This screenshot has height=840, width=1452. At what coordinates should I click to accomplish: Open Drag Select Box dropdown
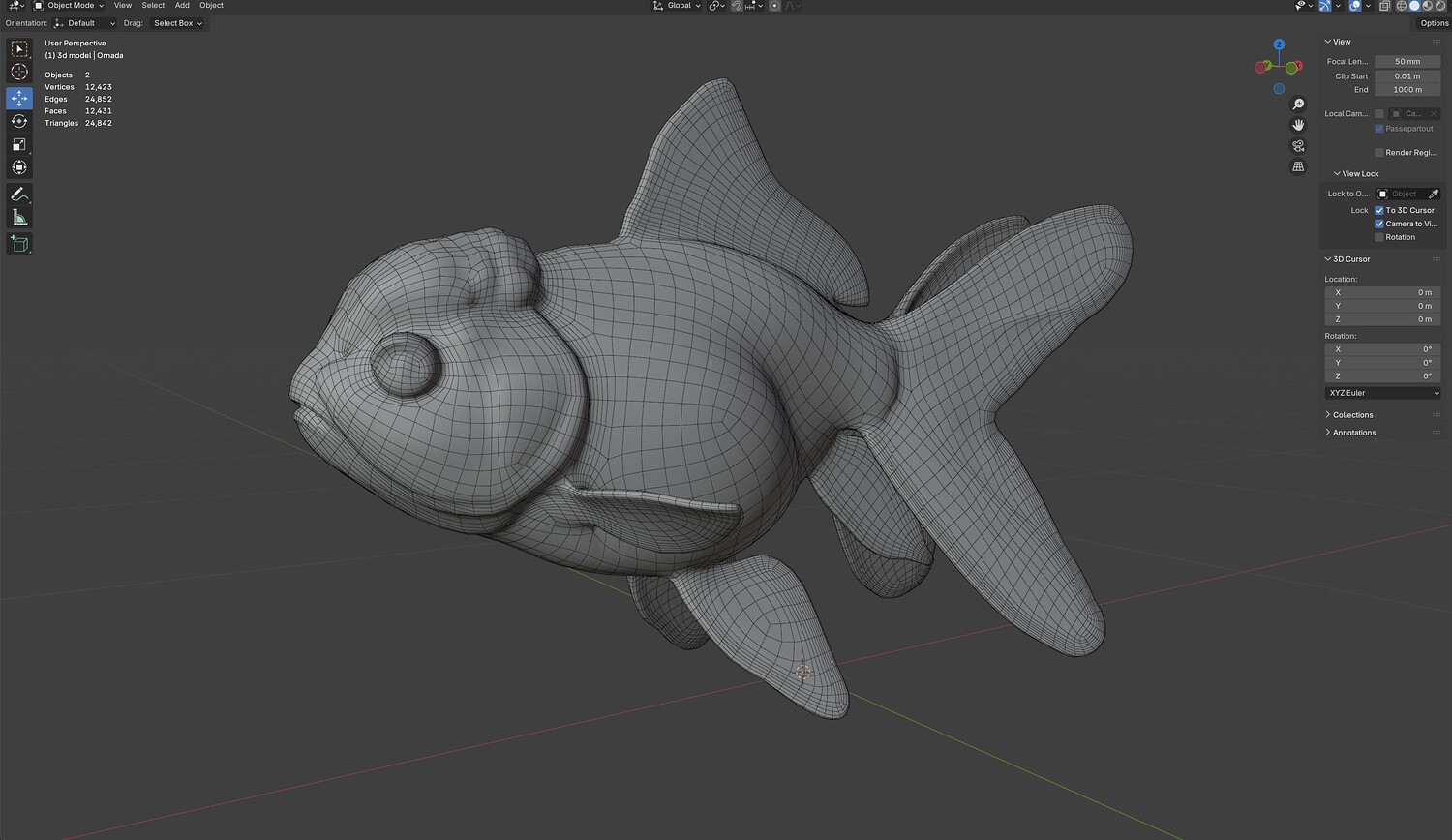pyautogui.click(x=178, y=23)
